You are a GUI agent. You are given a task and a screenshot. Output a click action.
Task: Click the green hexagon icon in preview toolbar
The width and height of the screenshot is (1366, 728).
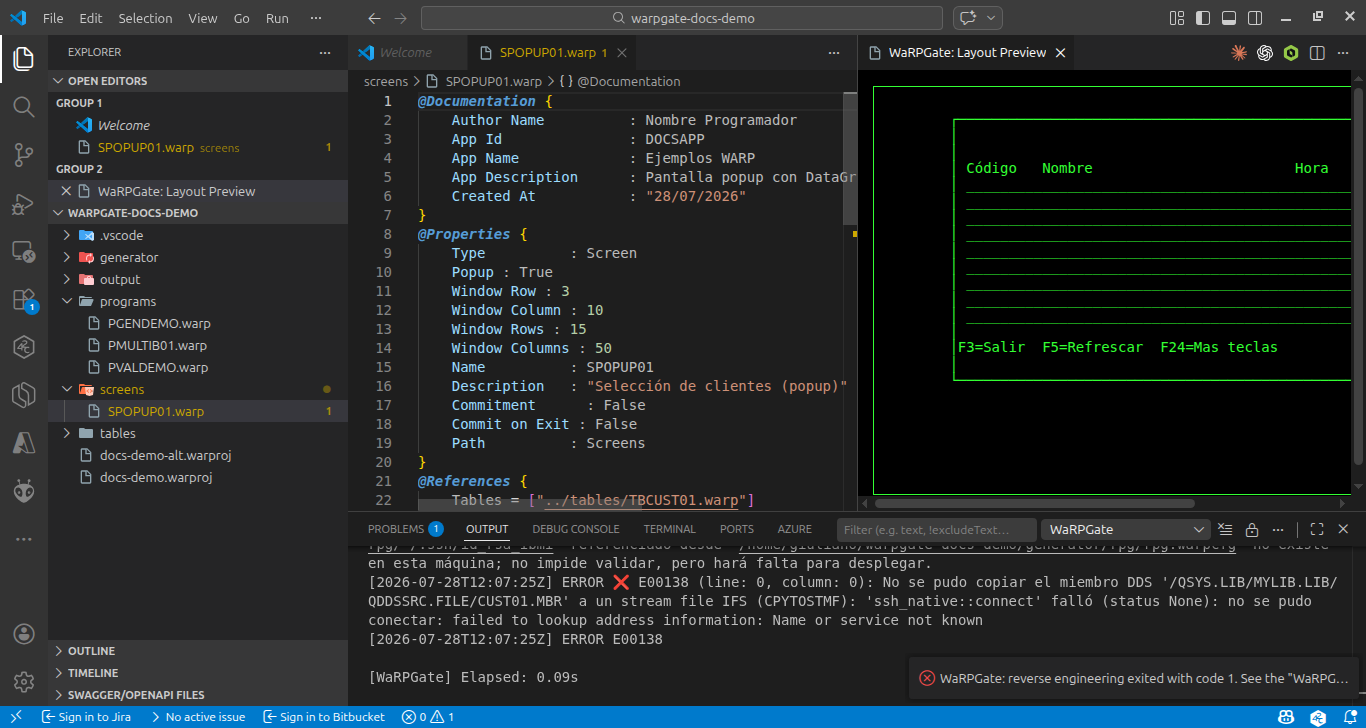click(1291, 53)
